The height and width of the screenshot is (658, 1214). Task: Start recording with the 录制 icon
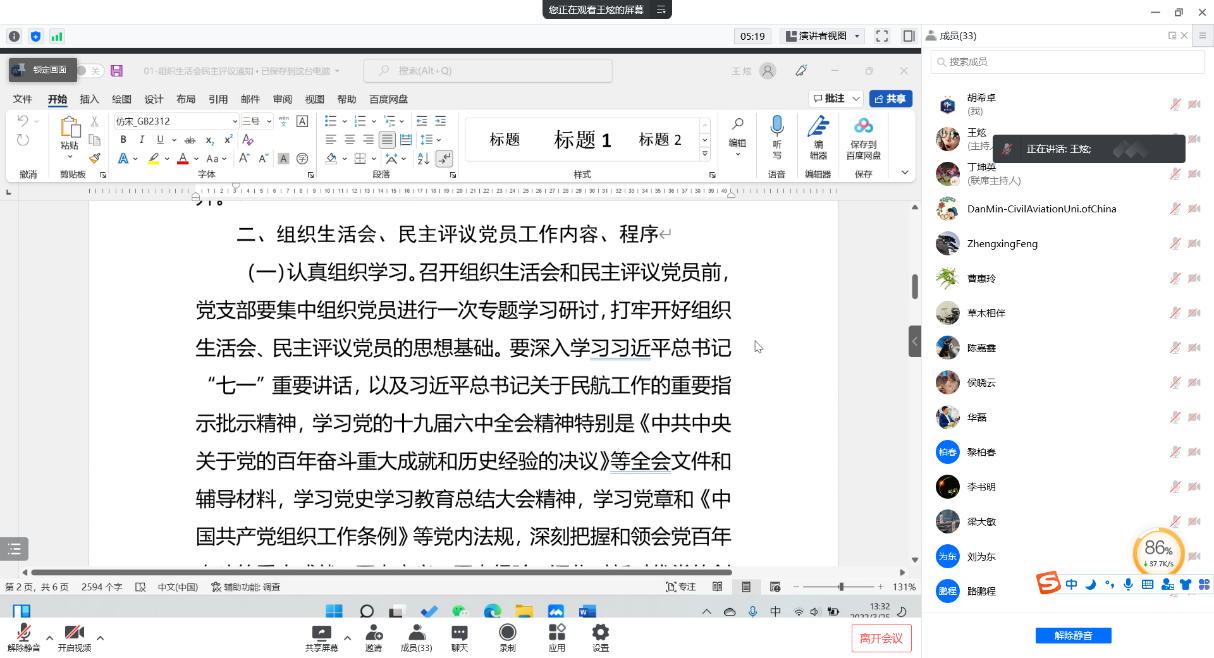pos(507,633)
